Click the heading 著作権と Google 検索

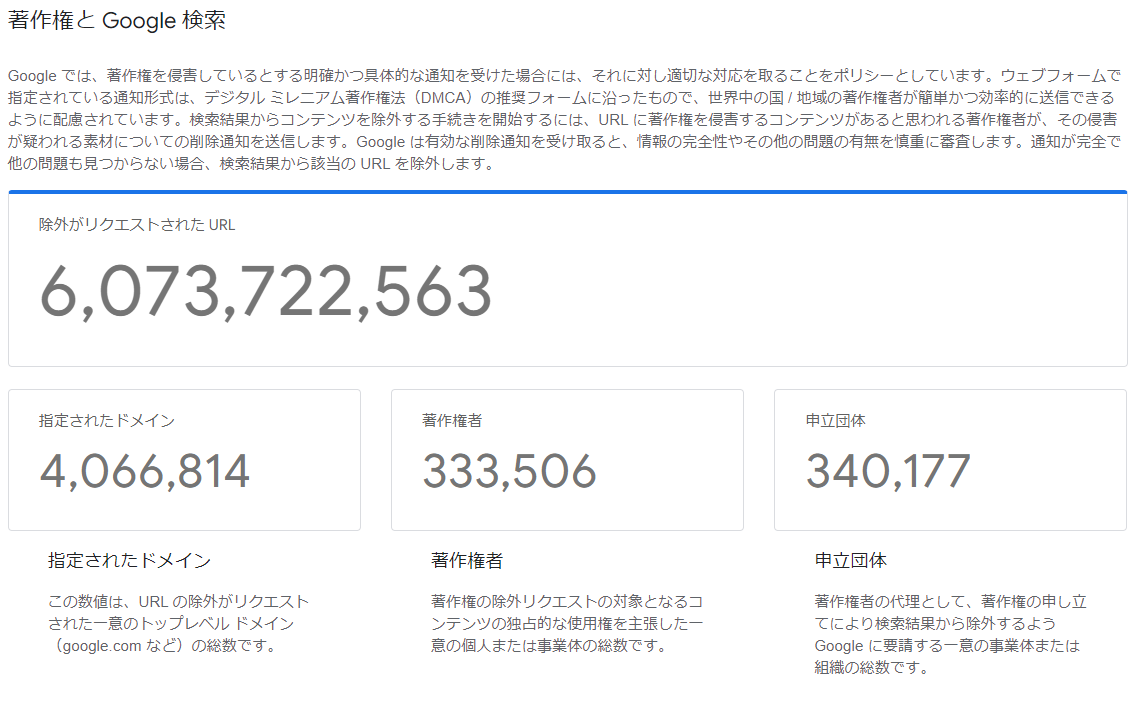click(117, 20)
